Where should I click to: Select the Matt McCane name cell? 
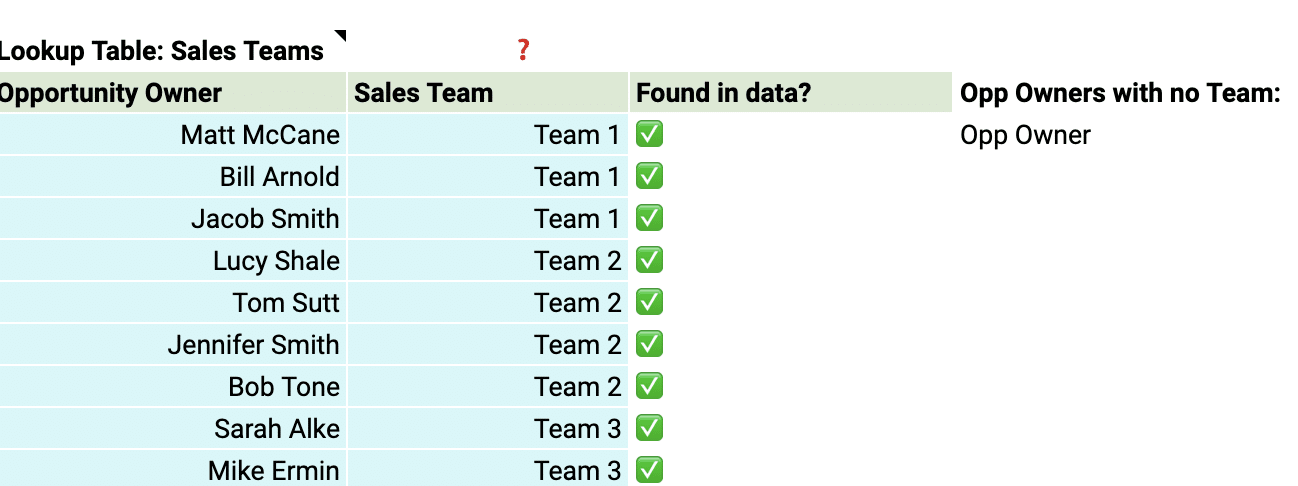click(x=260, y=135)
